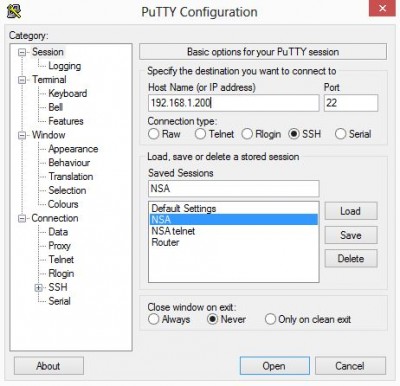This screenshot has width=400, height=386.
Task: Open the Colours settings category
Action: [63, 204]
